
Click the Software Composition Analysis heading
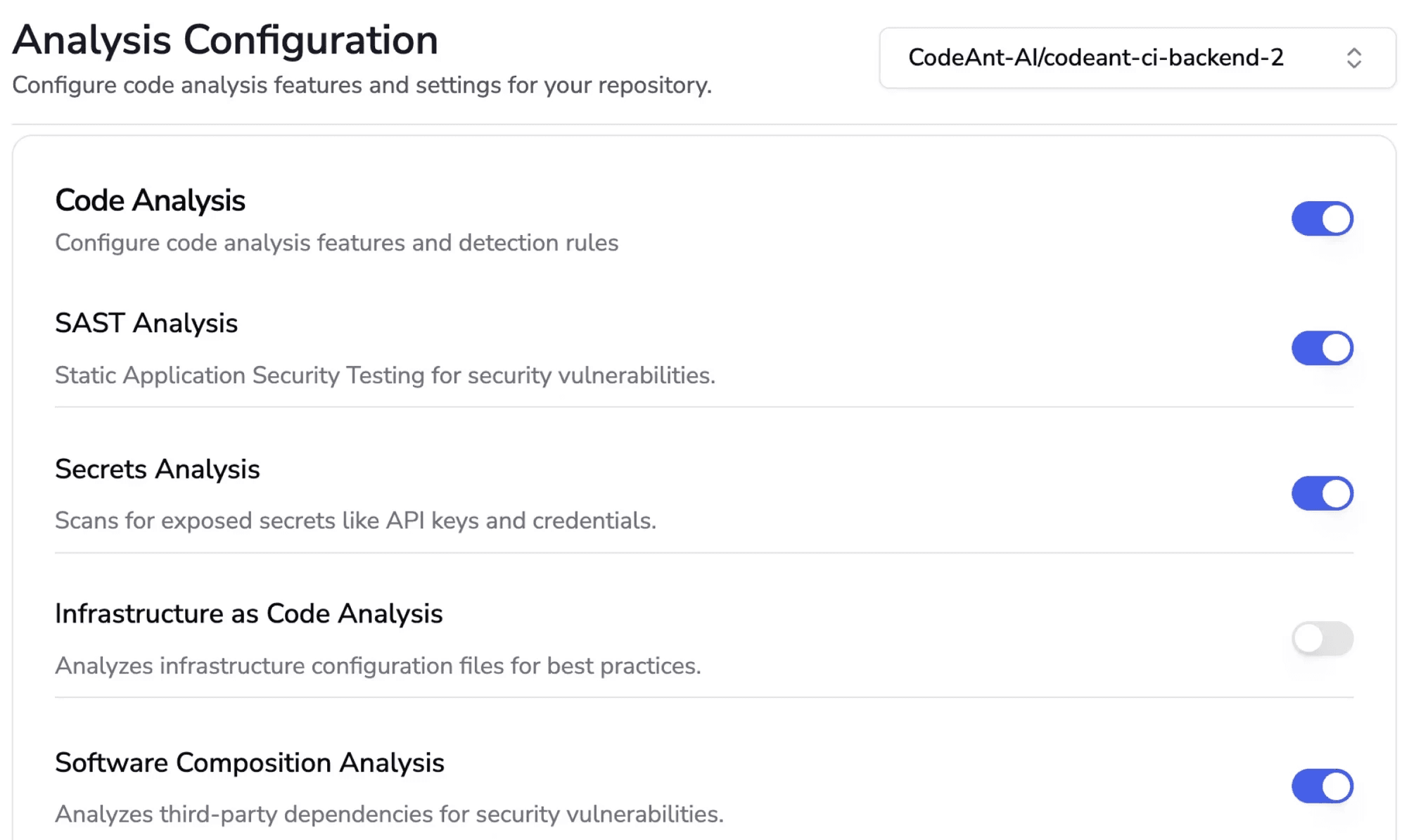[250, 762]
